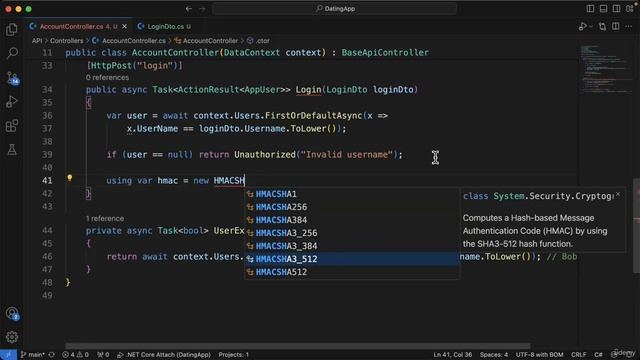Close the AccountController.cs tab
Viewport: 640px width, 360px height.
[124, 27]
